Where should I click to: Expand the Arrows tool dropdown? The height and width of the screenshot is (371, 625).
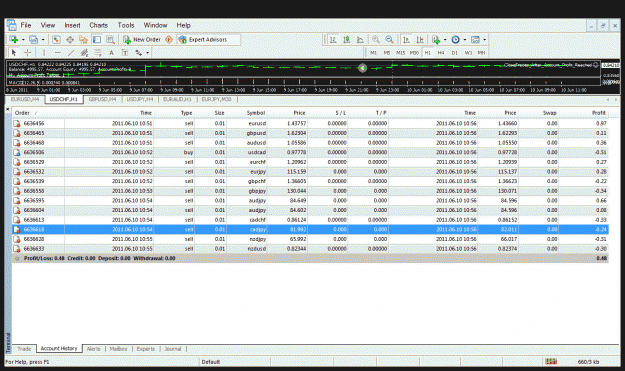pyautogui.click(x=147, y=53)
